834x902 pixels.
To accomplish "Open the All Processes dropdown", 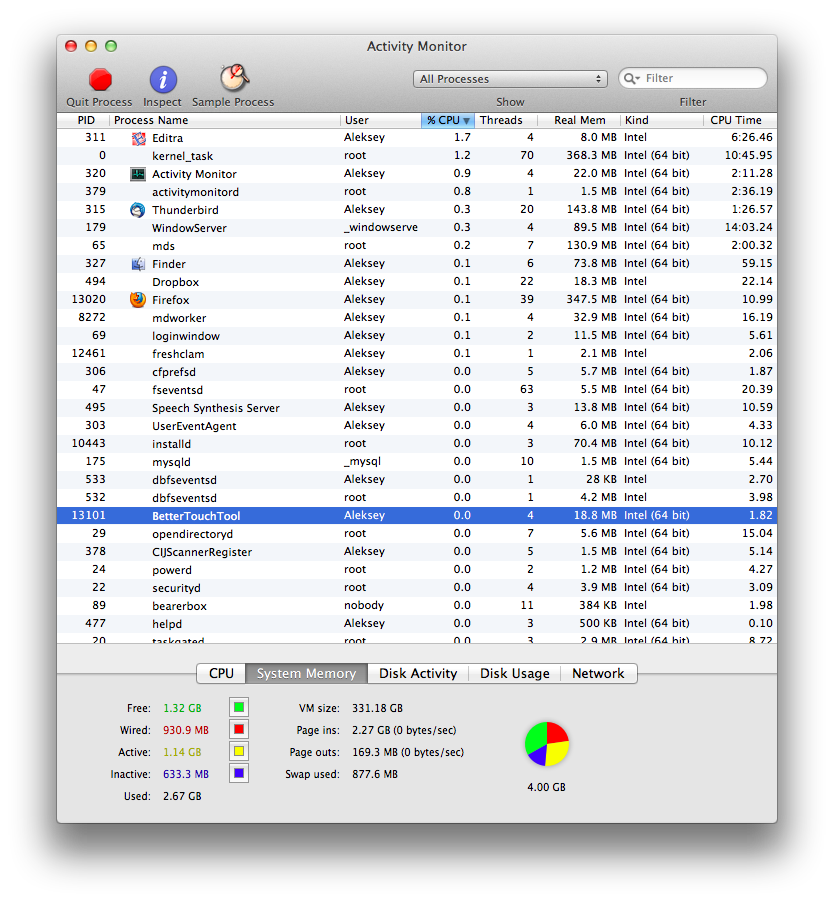I will pos(510,79).
